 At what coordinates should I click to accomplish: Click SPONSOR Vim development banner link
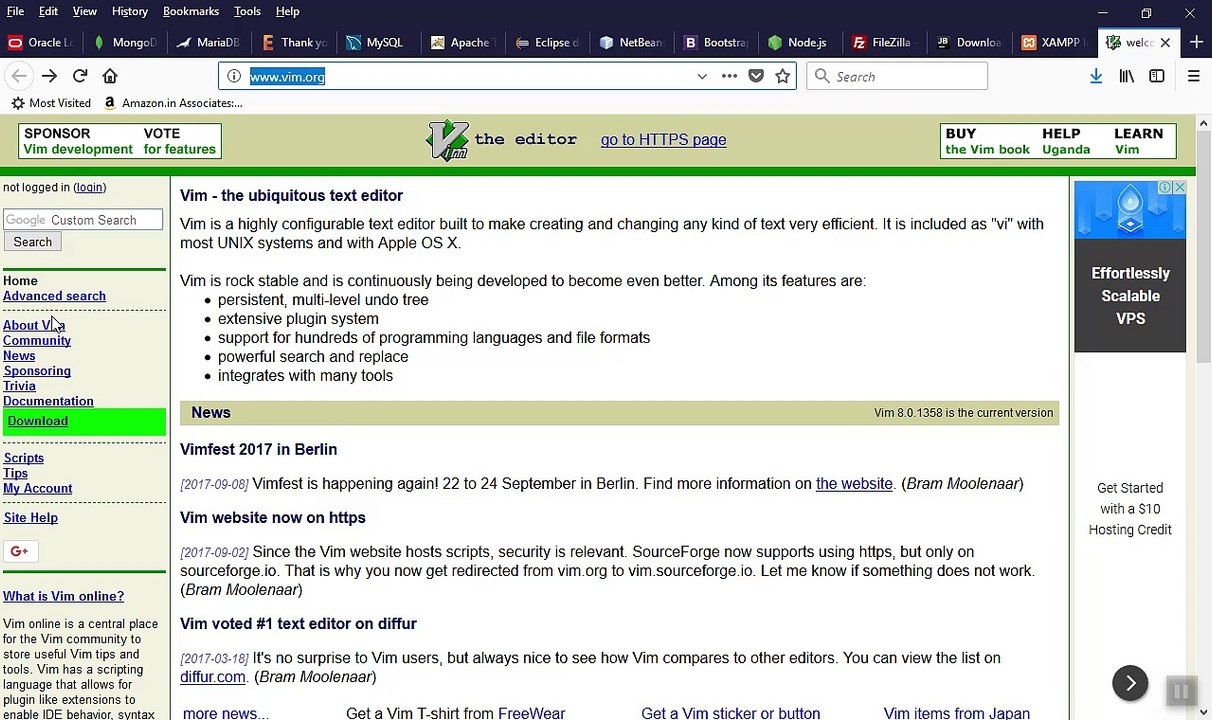click(78, 141)
